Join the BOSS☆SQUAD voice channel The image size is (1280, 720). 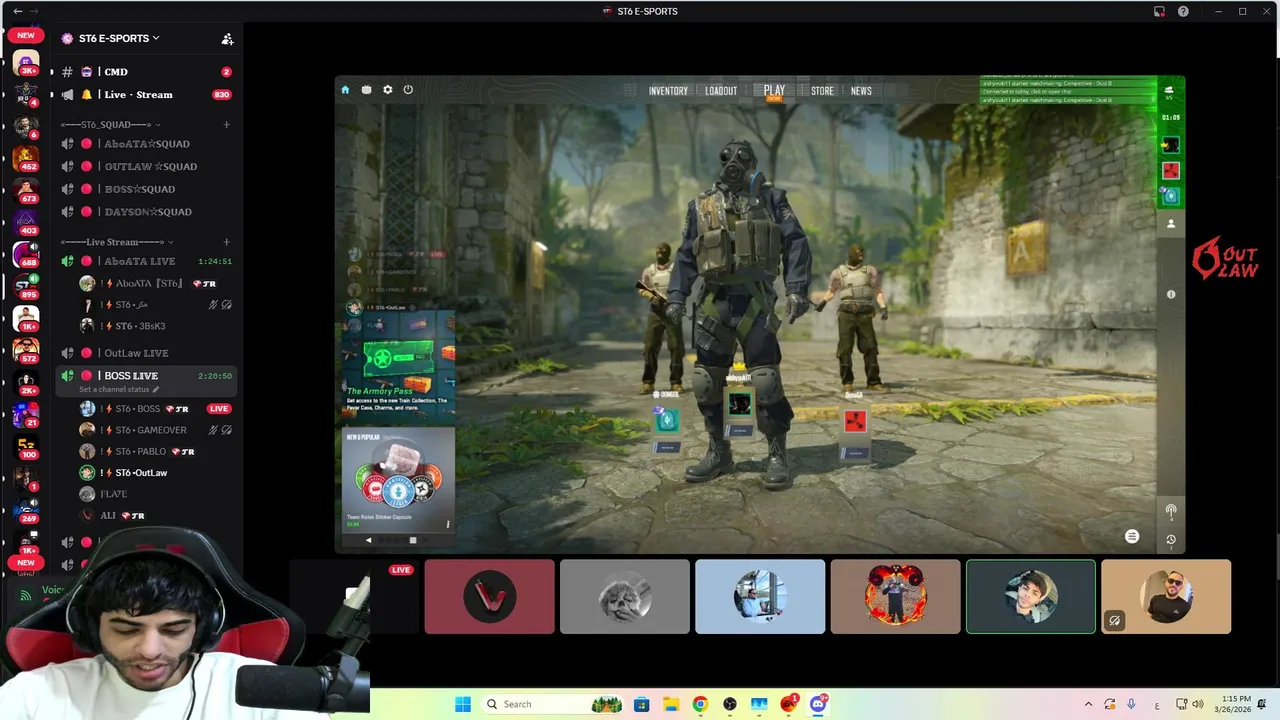(x=145, y=189)
